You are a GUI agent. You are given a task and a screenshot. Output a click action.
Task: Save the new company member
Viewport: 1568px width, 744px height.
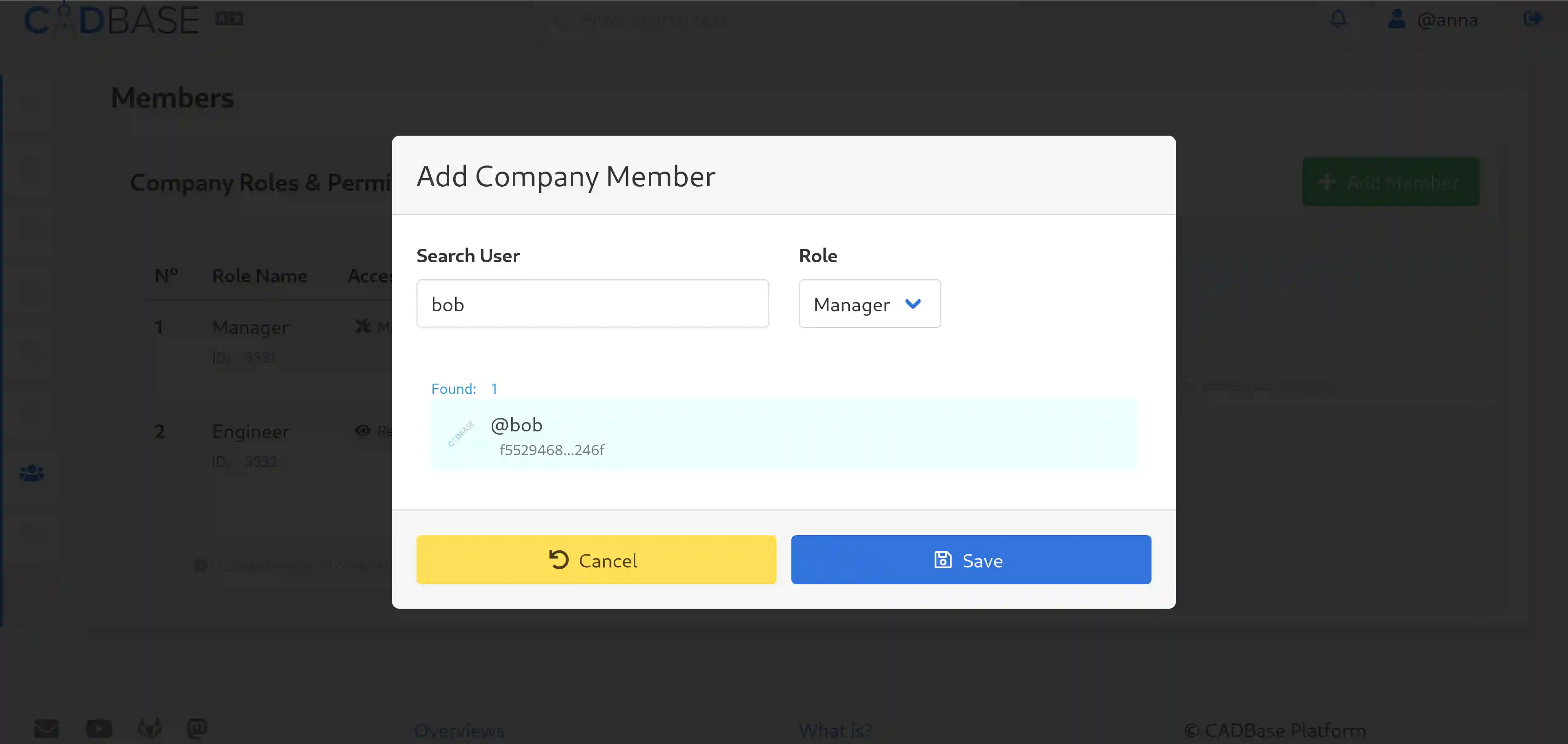click(x=971, y=559)
